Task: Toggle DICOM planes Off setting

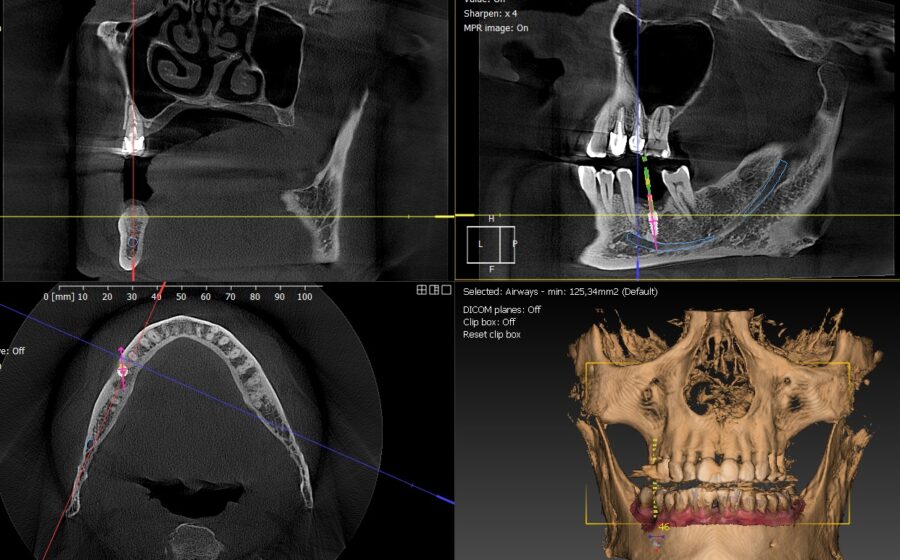Action: point(502,309)
